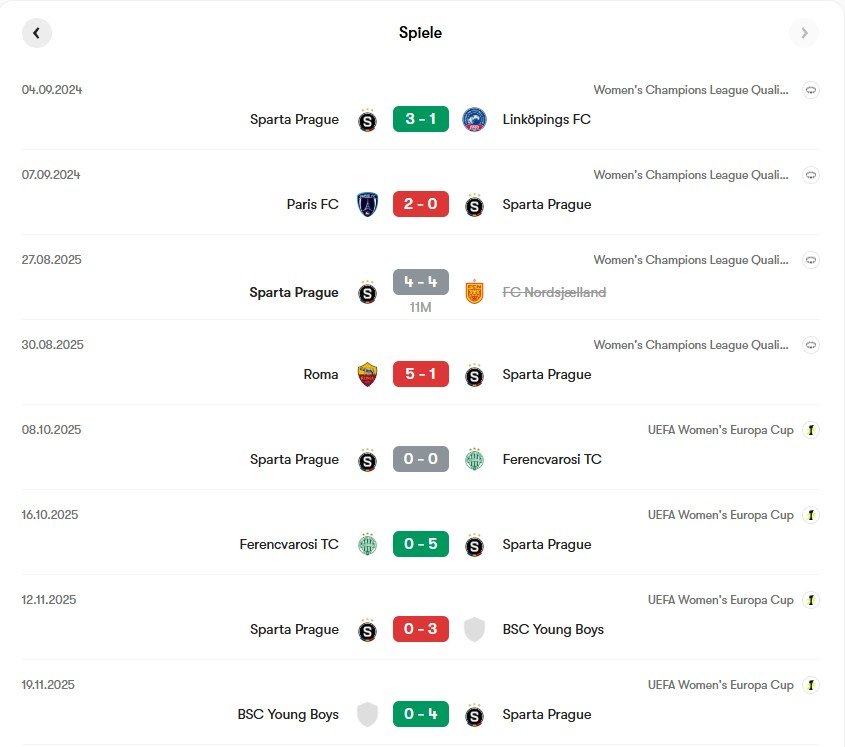Click Ferencvarosi TC crest in 08.10.2025 match

(x=474, y=460)
